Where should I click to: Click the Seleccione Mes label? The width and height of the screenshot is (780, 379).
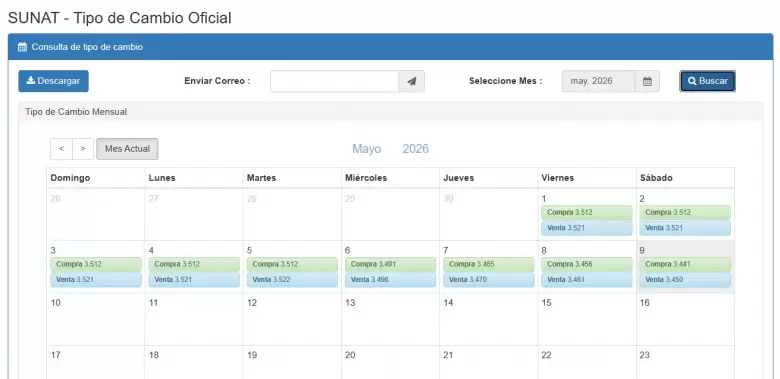point(505,81)
